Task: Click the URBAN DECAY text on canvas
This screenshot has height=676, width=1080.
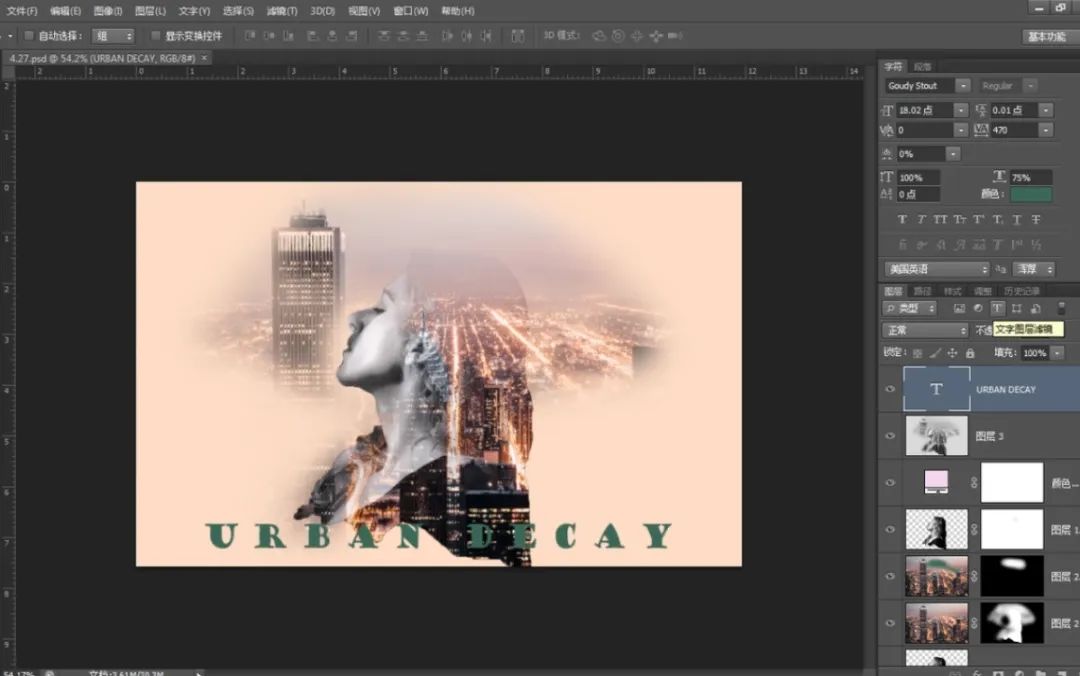Action: pyautogui.click(x=439, y=535)
